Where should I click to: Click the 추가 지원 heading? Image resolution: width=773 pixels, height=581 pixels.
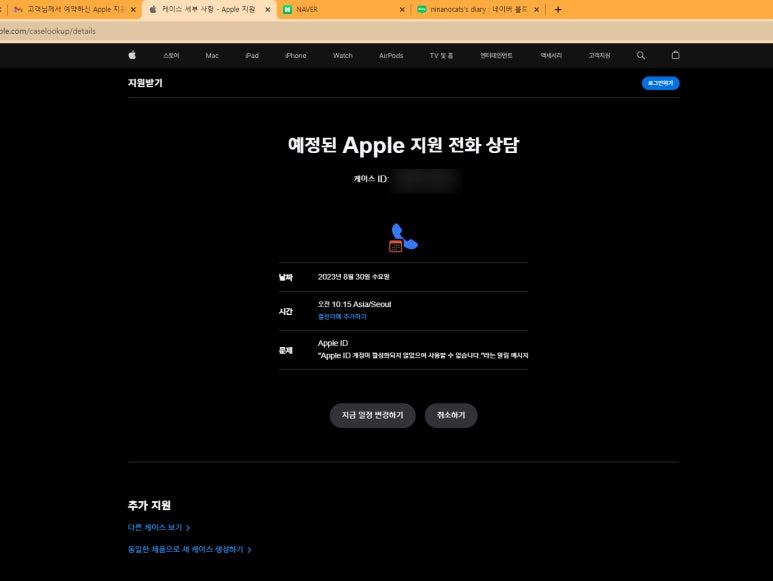[x=149, y=505]
